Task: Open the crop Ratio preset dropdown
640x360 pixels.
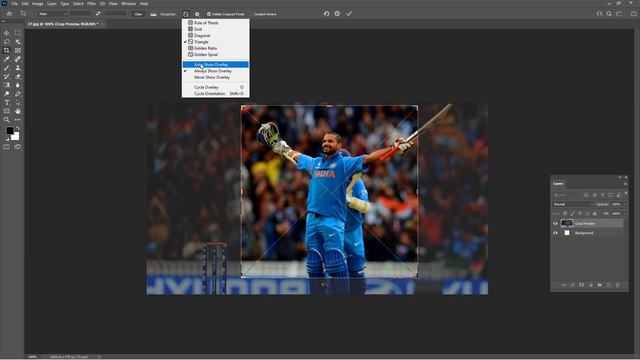Action: [52, 14]
